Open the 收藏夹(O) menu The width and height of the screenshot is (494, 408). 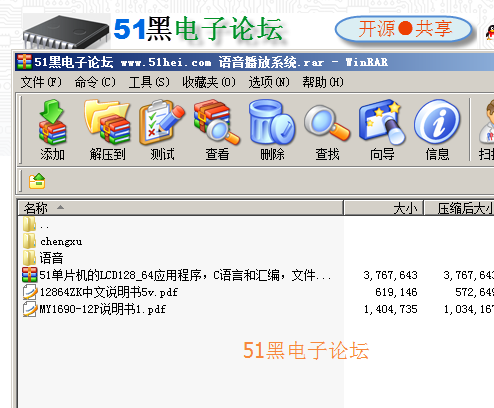pos(209,82)
